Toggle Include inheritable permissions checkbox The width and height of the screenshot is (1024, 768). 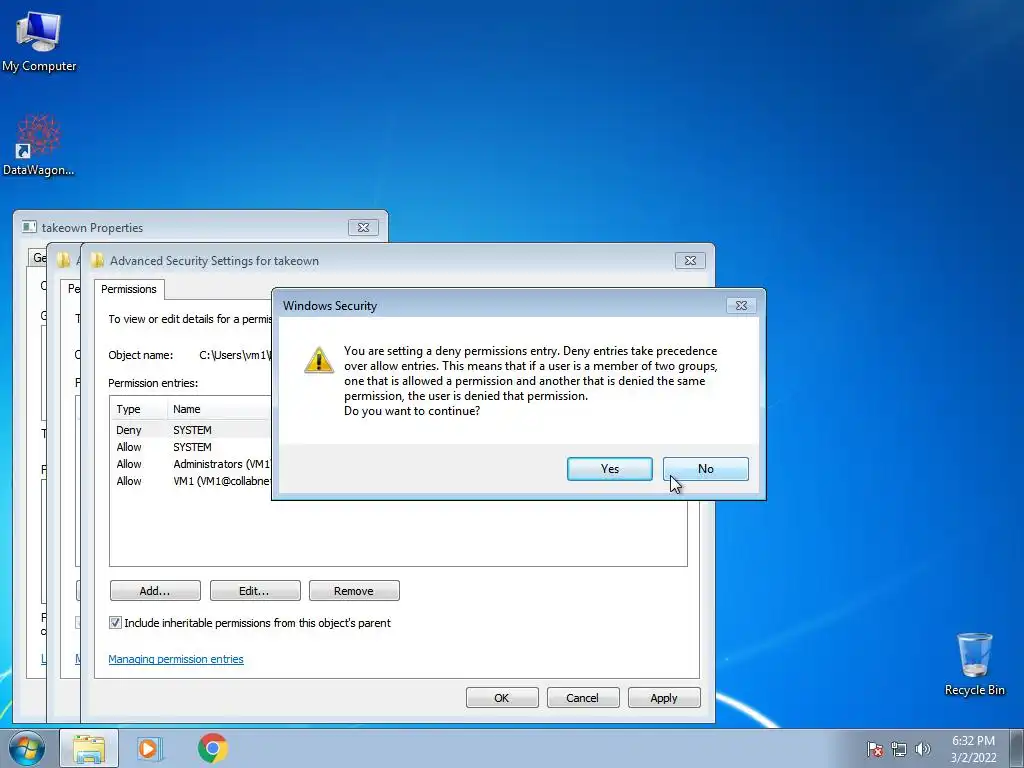(x=115, y=623)
